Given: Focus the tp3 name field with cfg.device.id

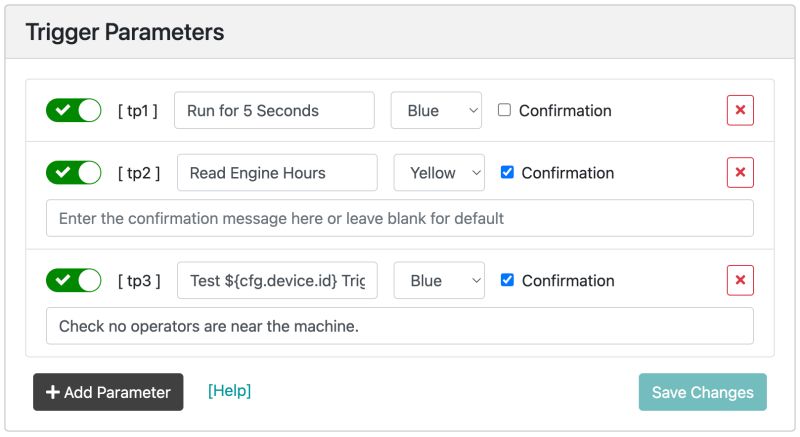Looking at the screenshot, I should point(277,281).
